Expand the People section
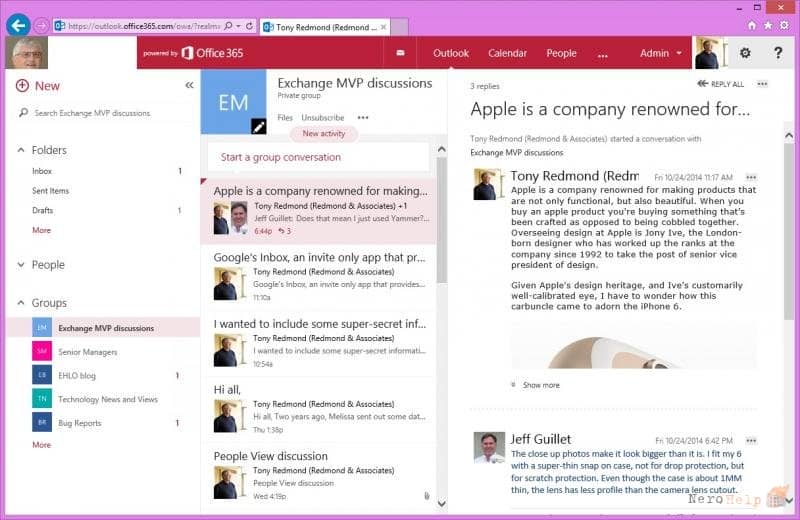This screenshot has height=520, width=800. point(21,264)
